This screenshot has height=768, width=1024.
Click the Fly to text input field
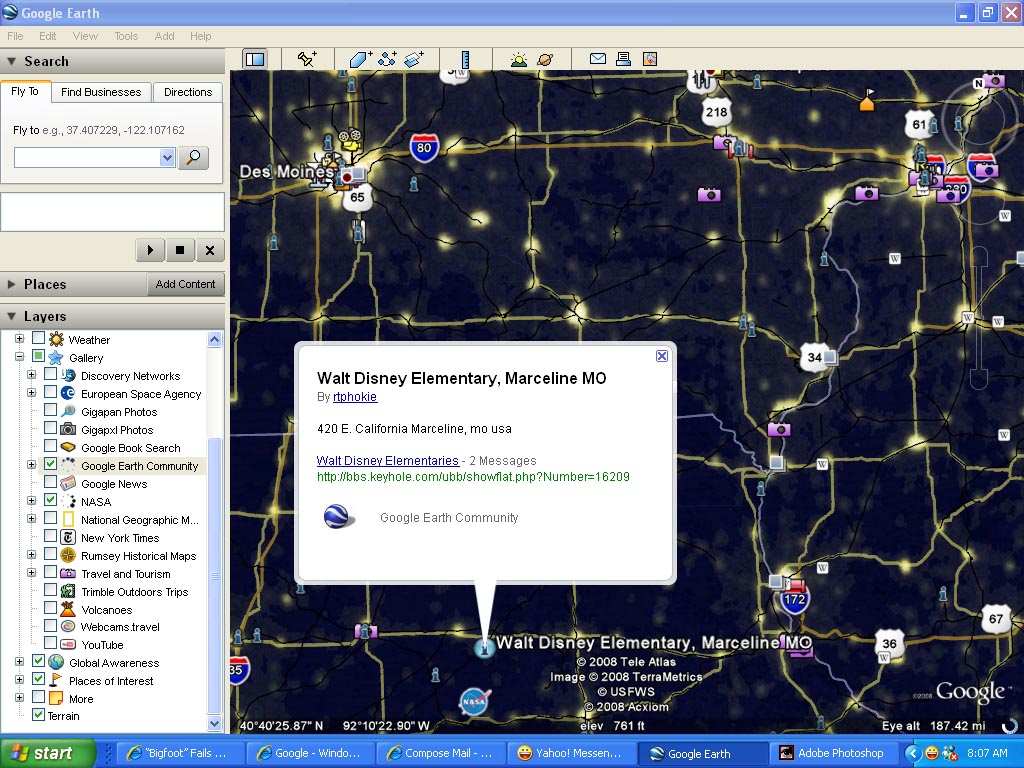87,157
